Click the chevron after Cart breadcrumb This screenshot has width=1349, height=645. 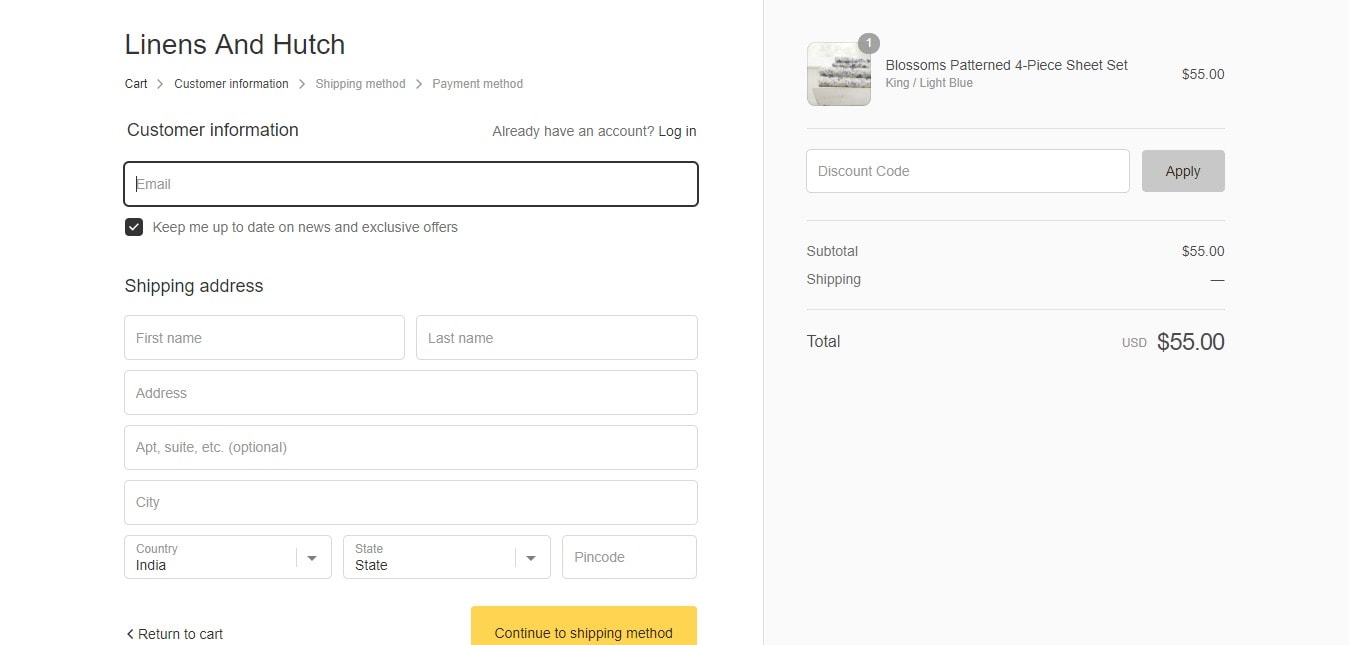(160, 84)
